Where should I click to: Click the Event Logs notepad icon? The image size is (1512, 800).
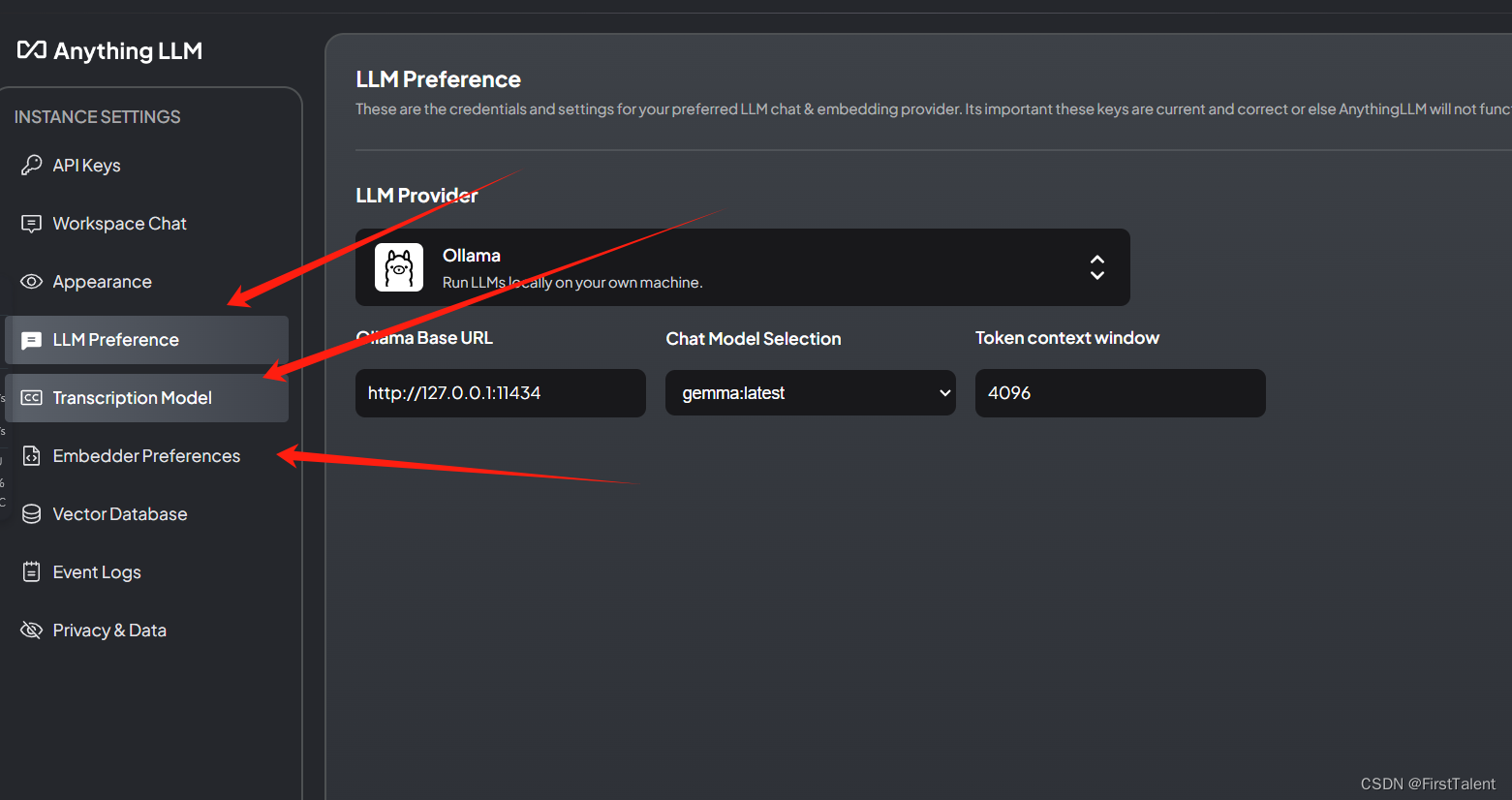click(x=31, y=572)
